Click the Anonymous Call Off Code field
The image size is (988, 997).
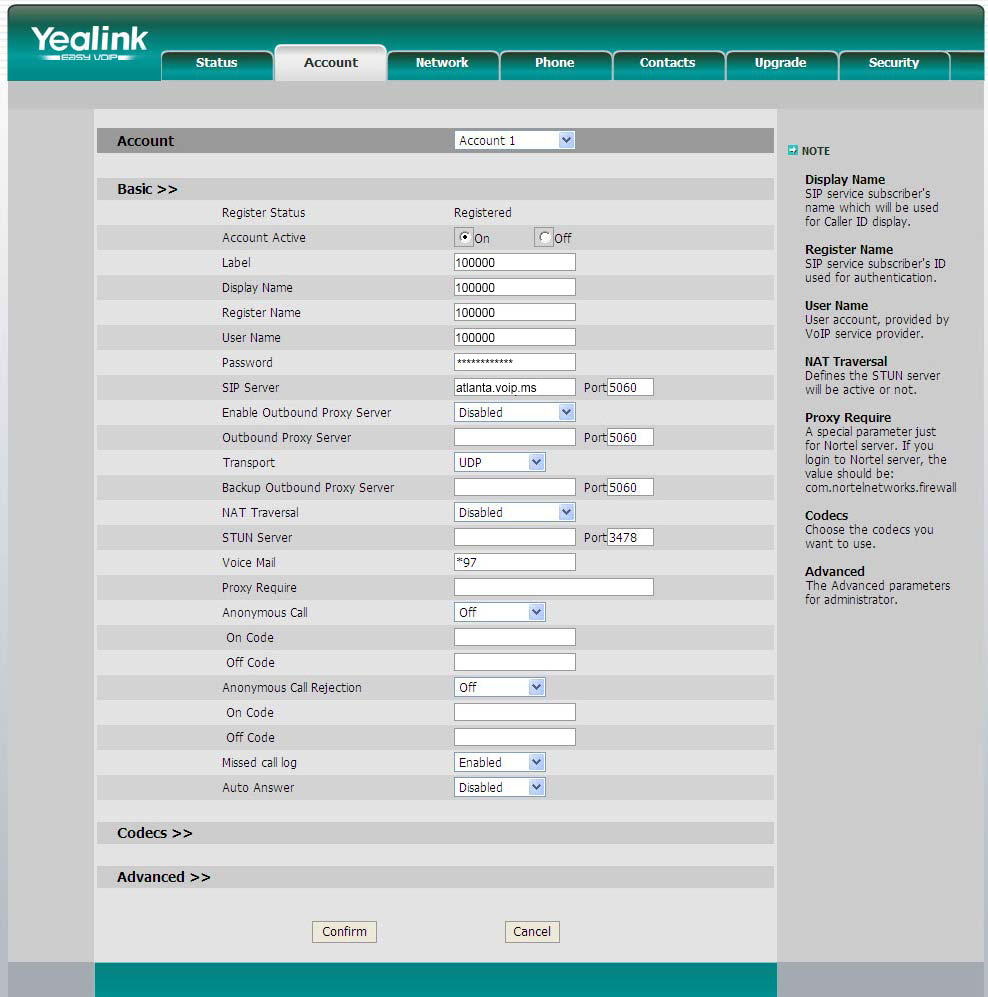click(514, 662)
